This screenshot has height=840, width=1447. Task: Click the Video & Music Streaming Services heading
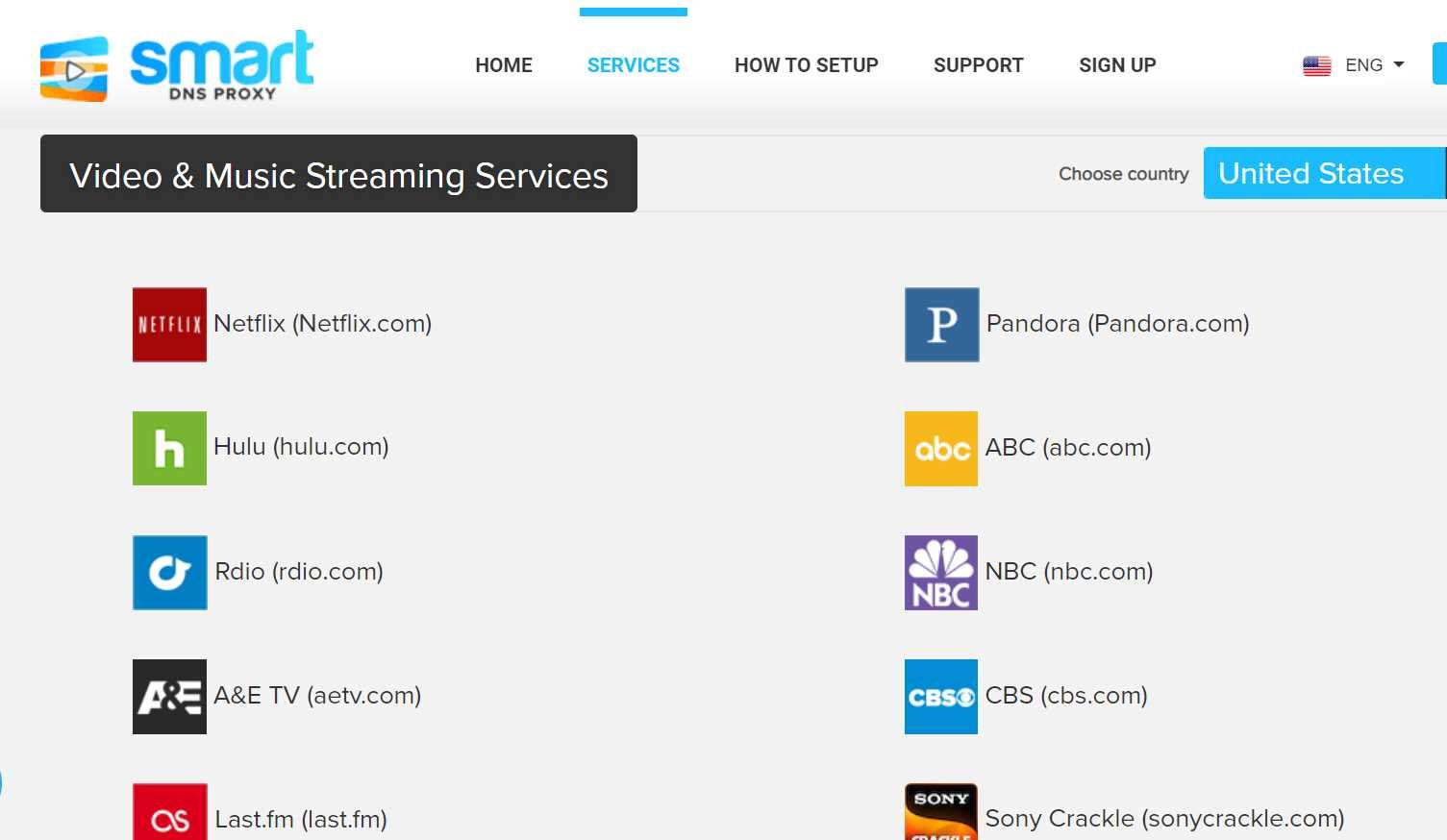[x=338, y=174]
